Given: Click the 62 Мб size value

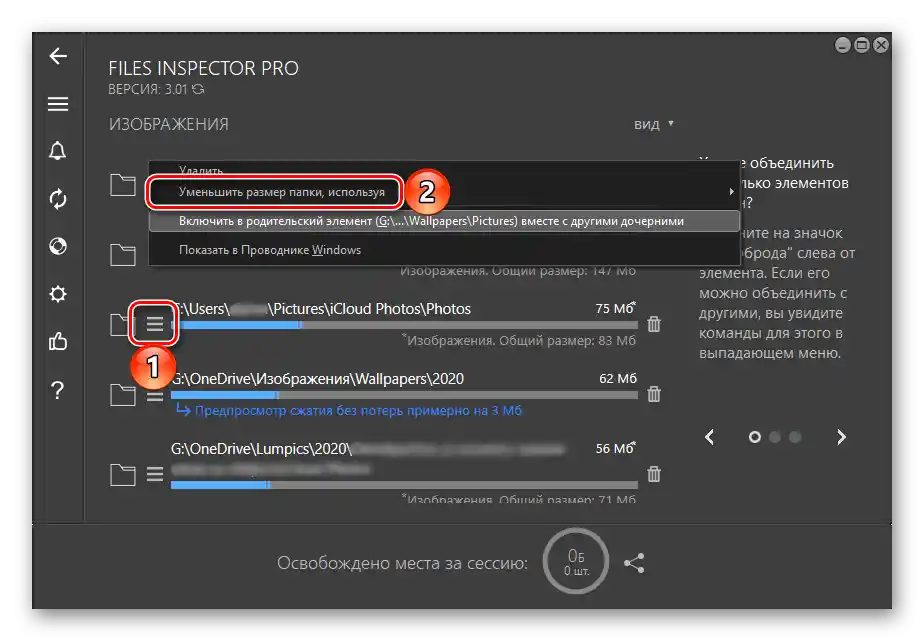Looking at the screenshot, I should (x=618, y=378).
